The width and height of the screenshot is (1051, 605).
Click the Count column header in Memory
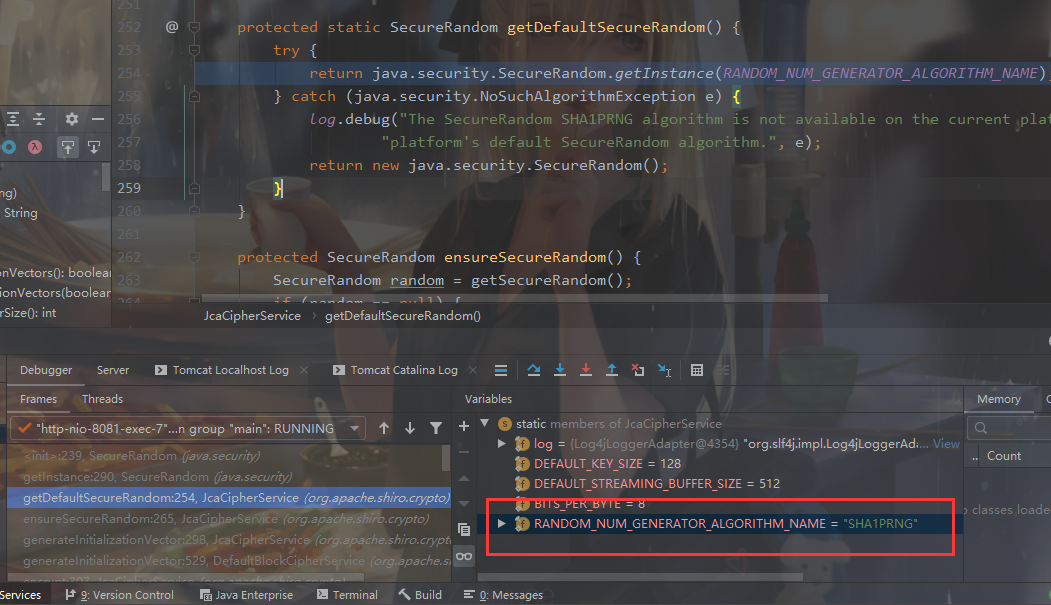pyautogui.click(x=1003, y=456)
